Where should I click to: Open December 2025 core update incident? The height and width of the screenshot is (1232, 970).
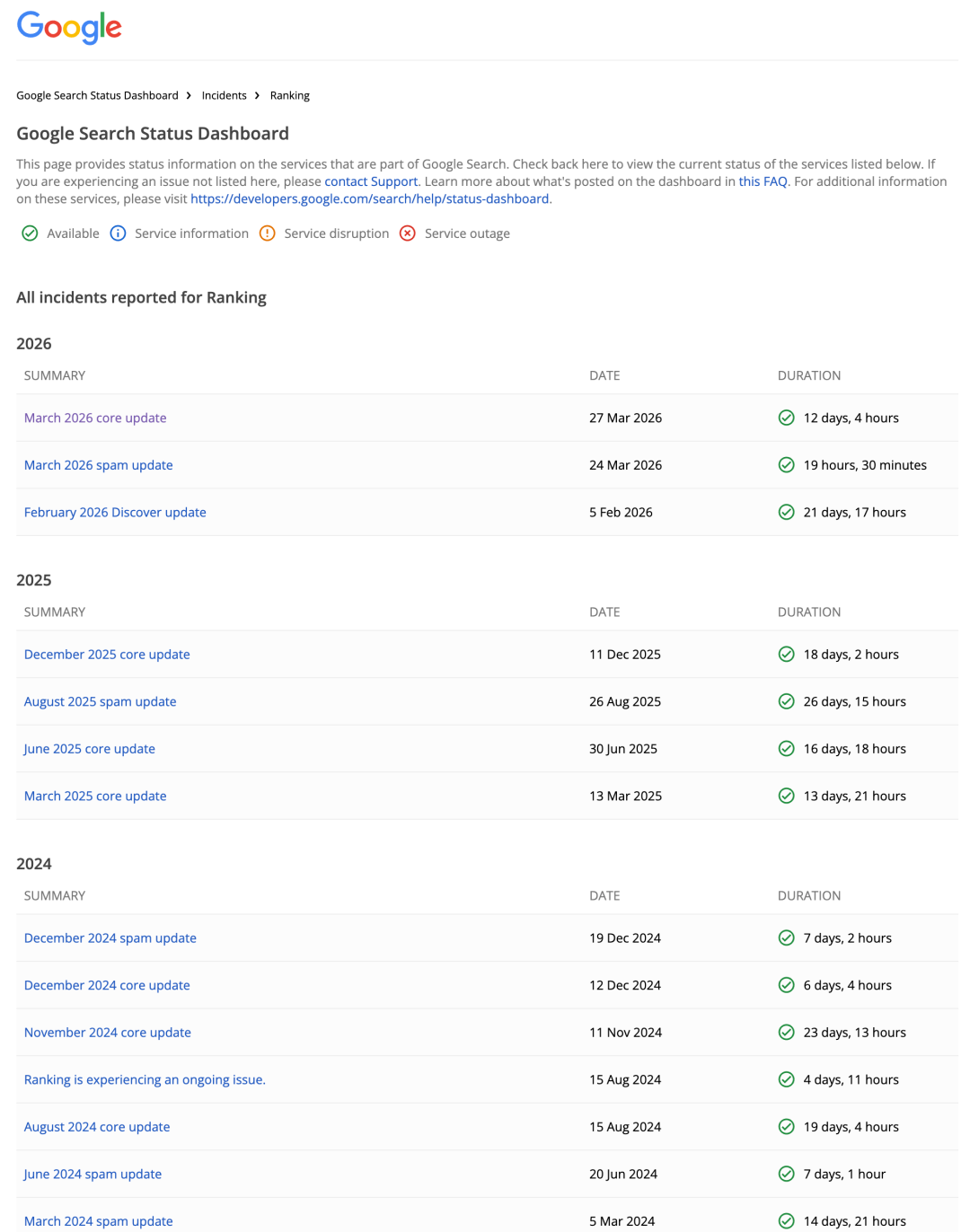(107, 655)
